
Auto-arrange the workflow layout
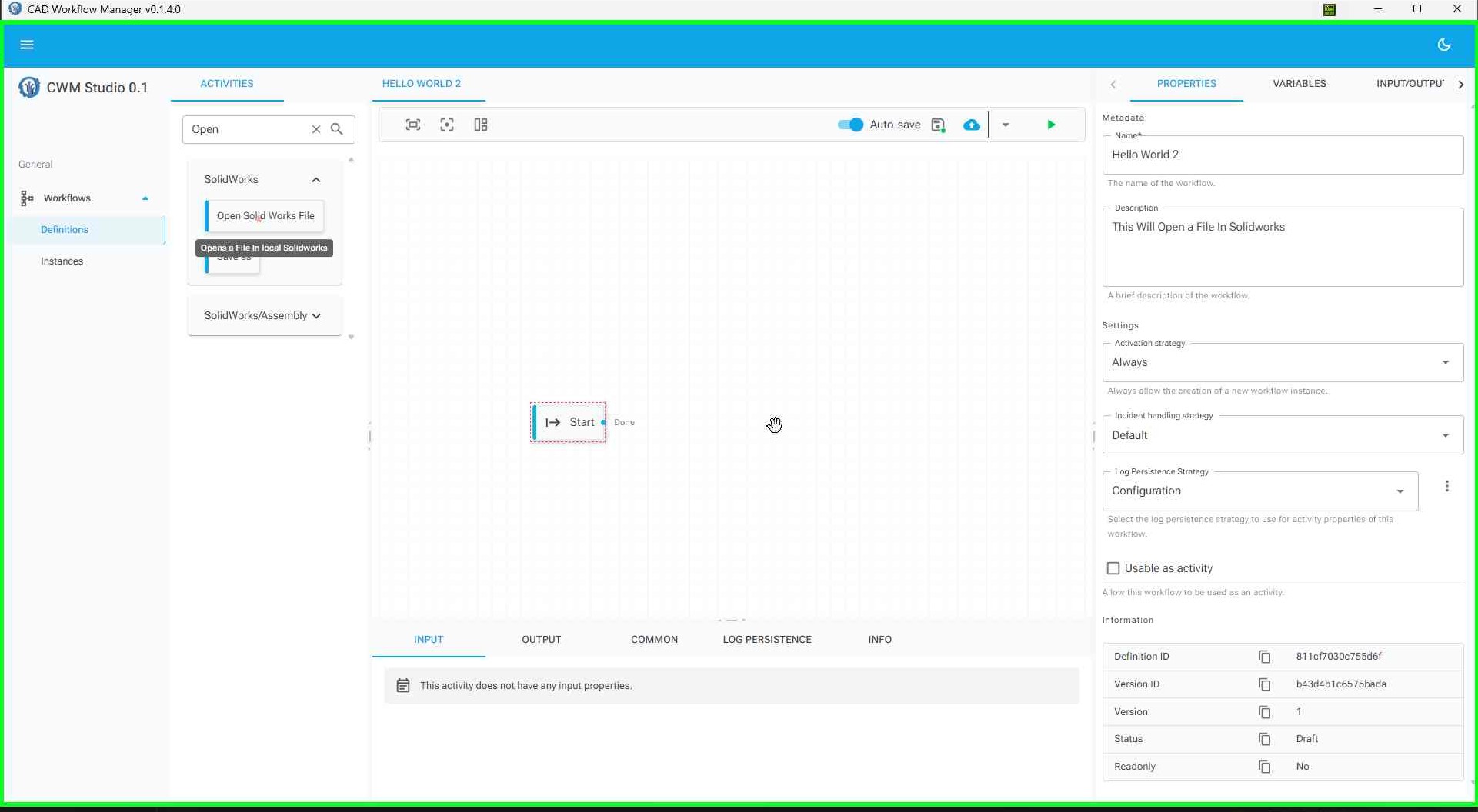[481, 125]
